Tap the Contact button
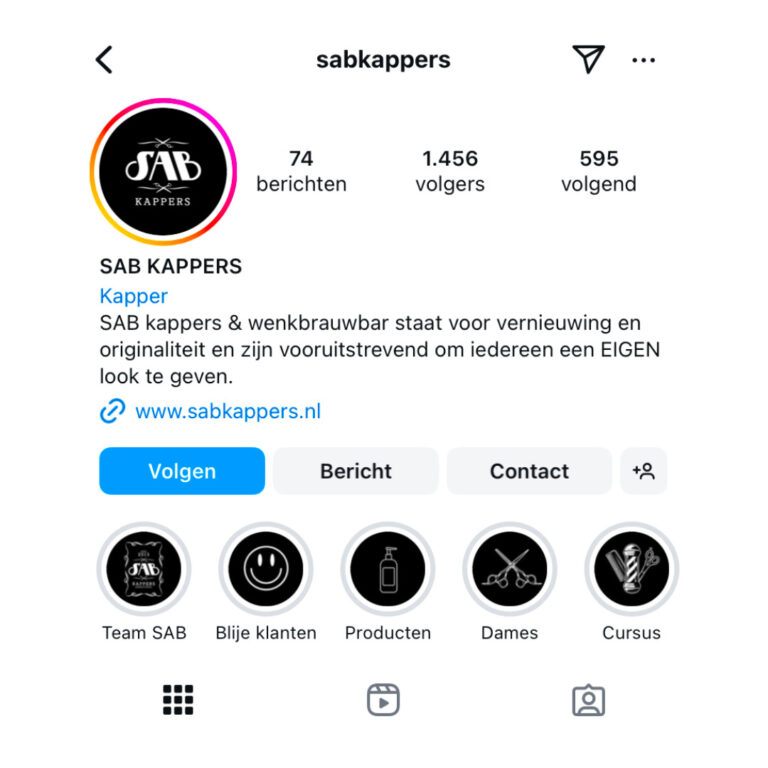The image size is (768, 768). (x=529, y=471)
